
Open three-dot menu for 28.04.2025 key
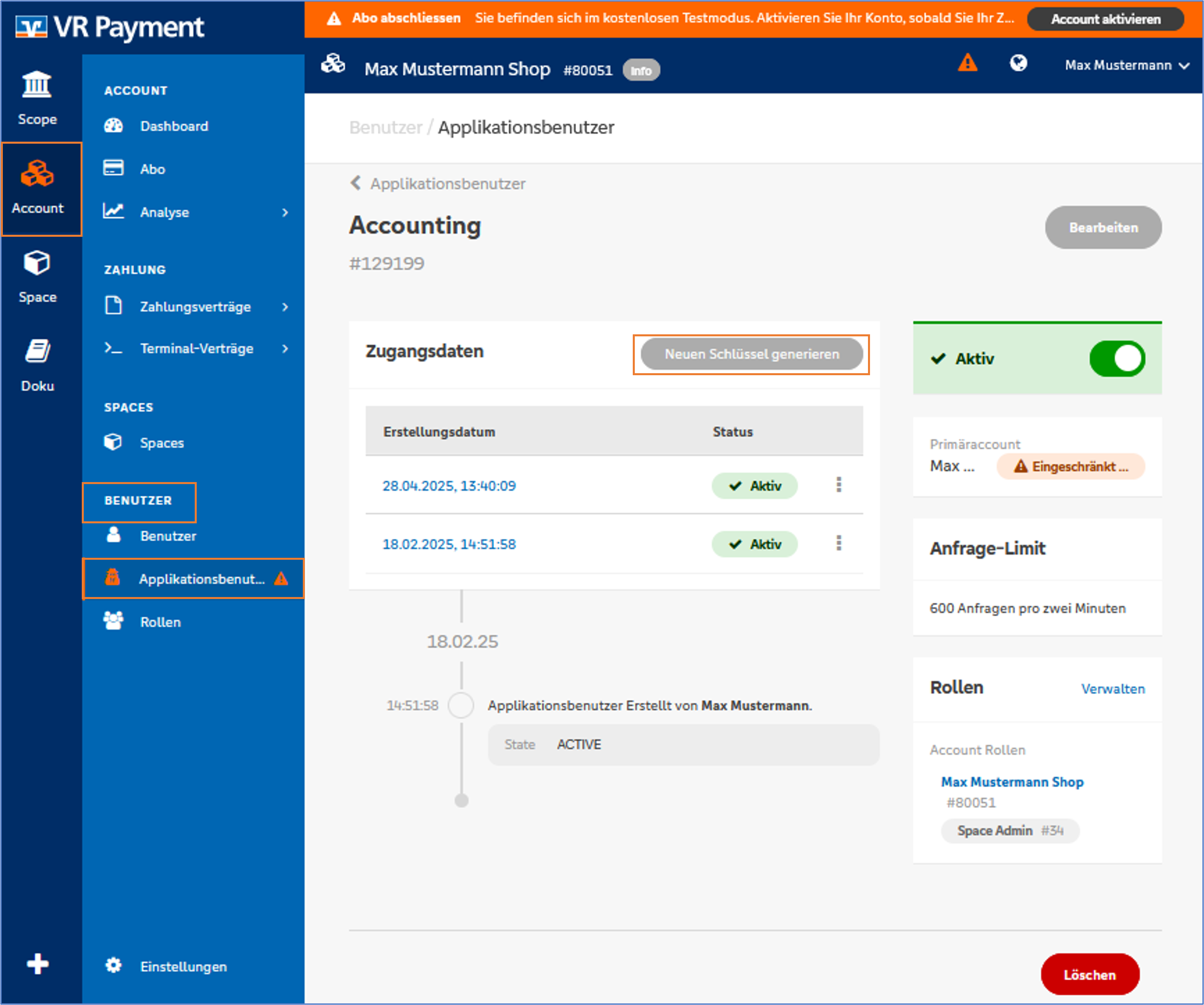click(839, 485)
